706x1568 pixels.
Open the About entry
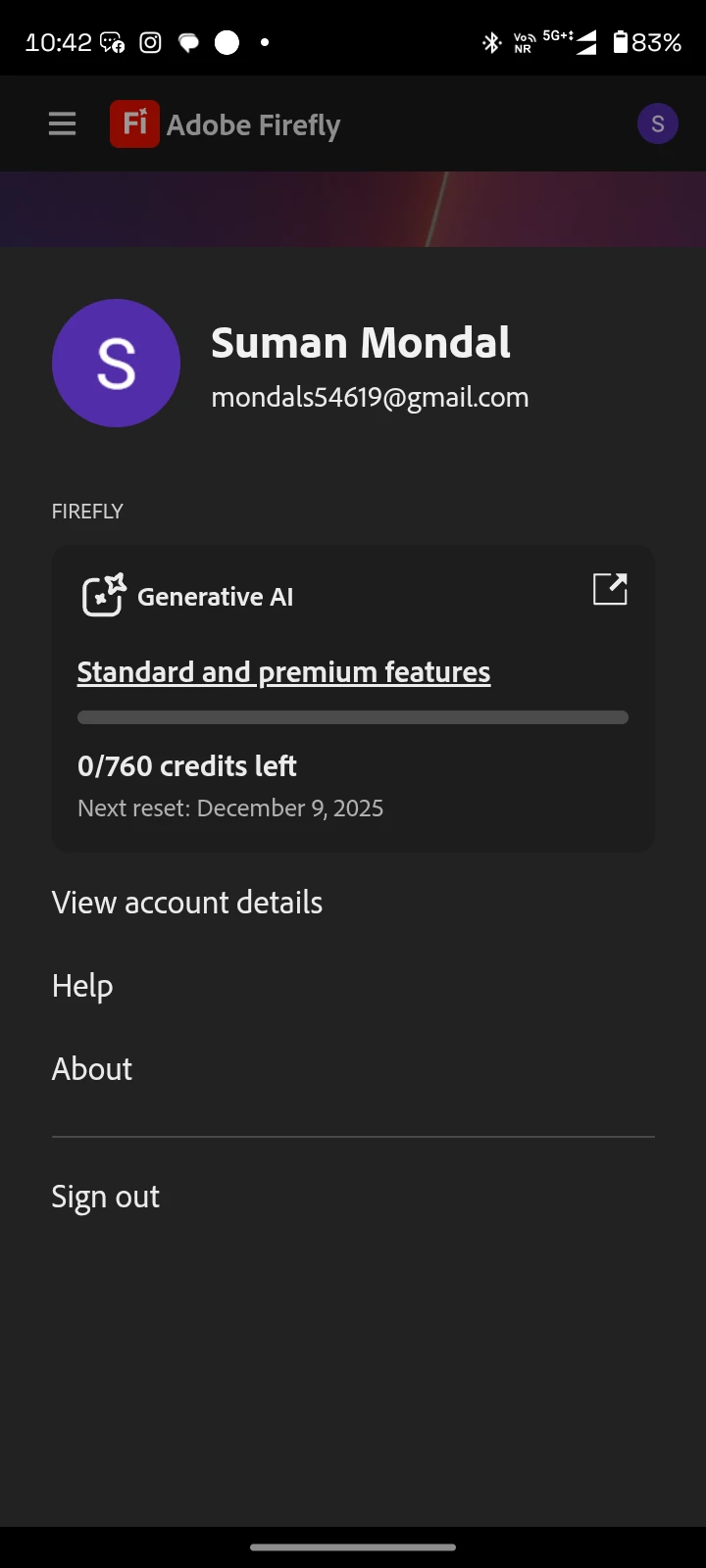tap(92, 1069)
